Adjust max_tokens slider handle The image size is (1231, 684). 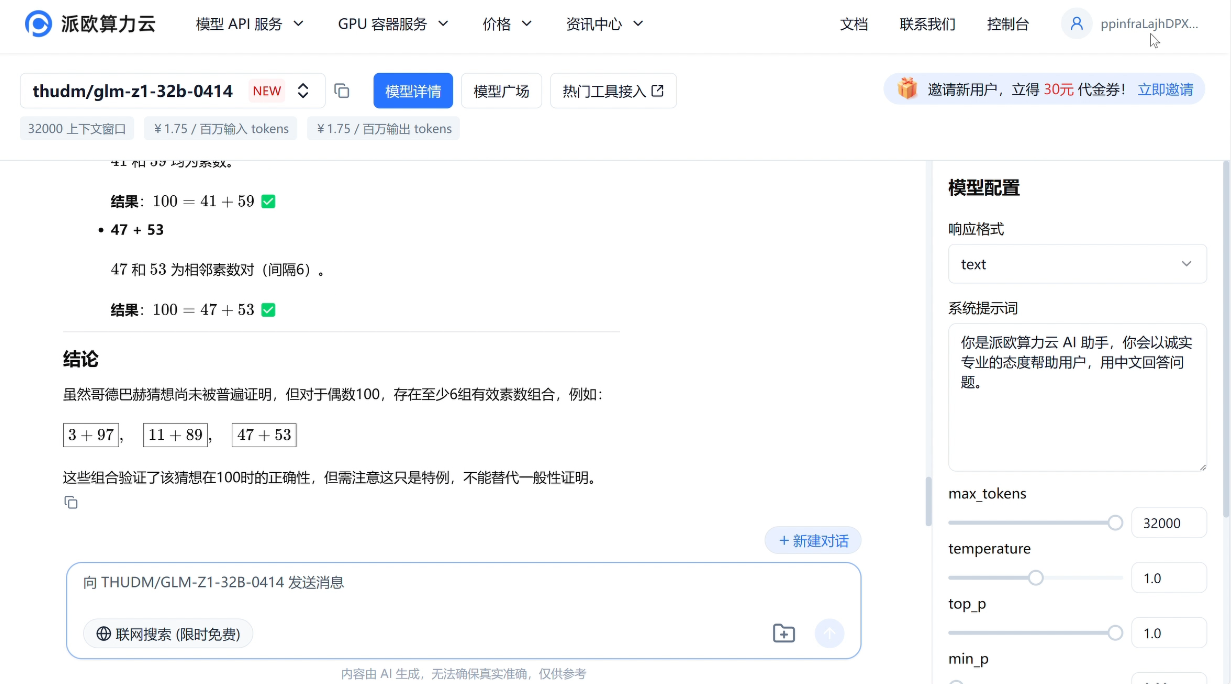pos(1115,523)
